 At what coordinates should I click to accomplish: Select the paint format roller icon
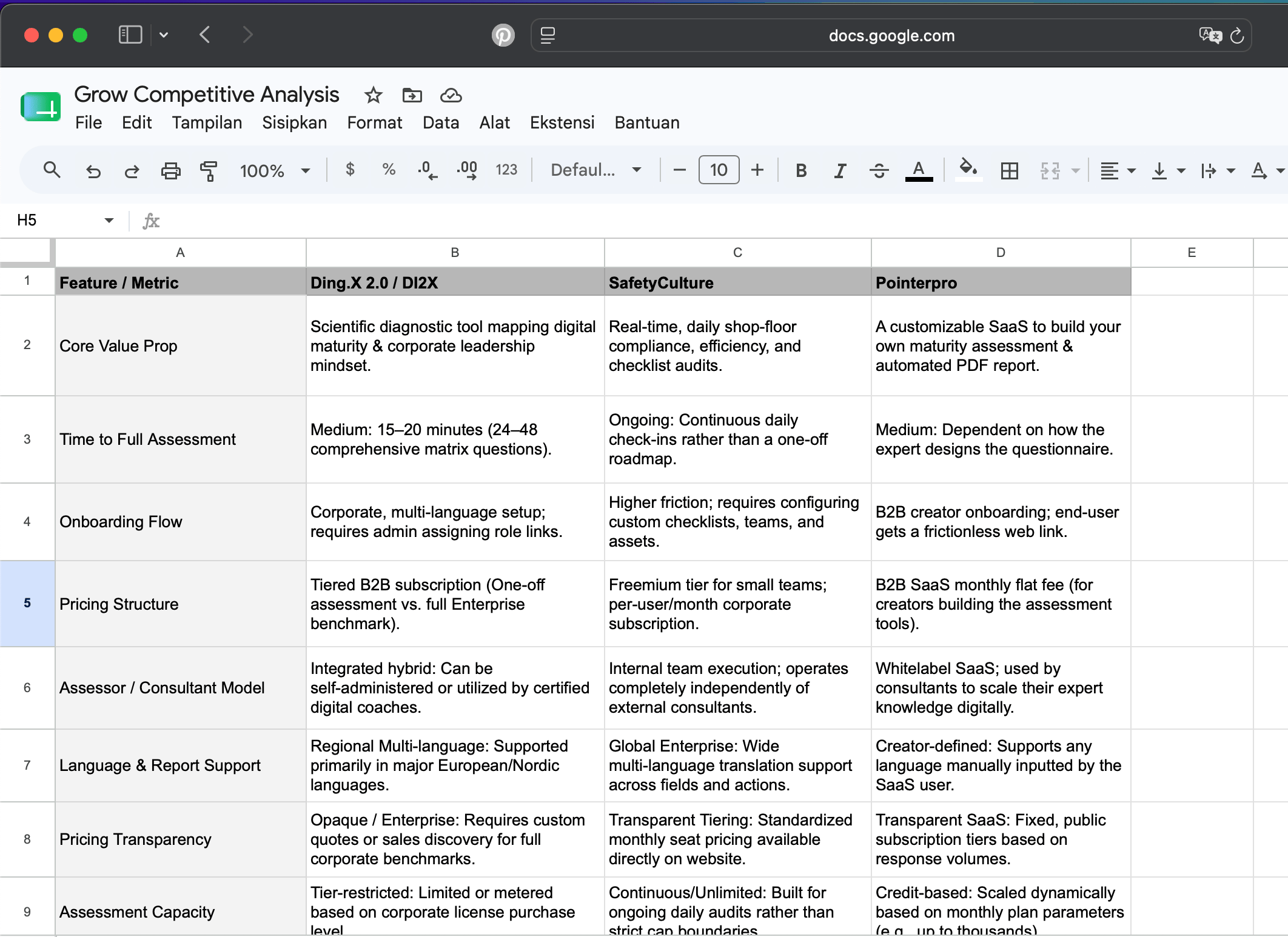tap(209, 171)
